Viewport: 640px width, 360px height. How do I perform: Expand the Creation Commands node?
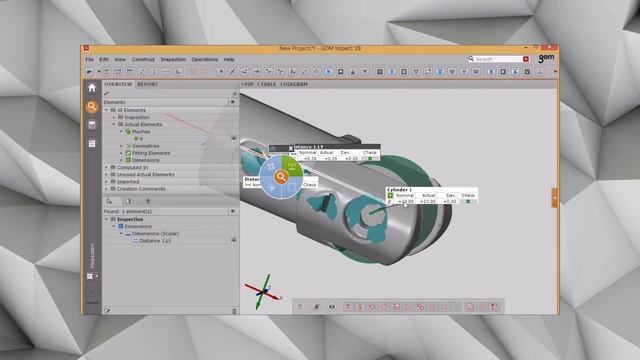pyautogui.click(x=107, y=189)
